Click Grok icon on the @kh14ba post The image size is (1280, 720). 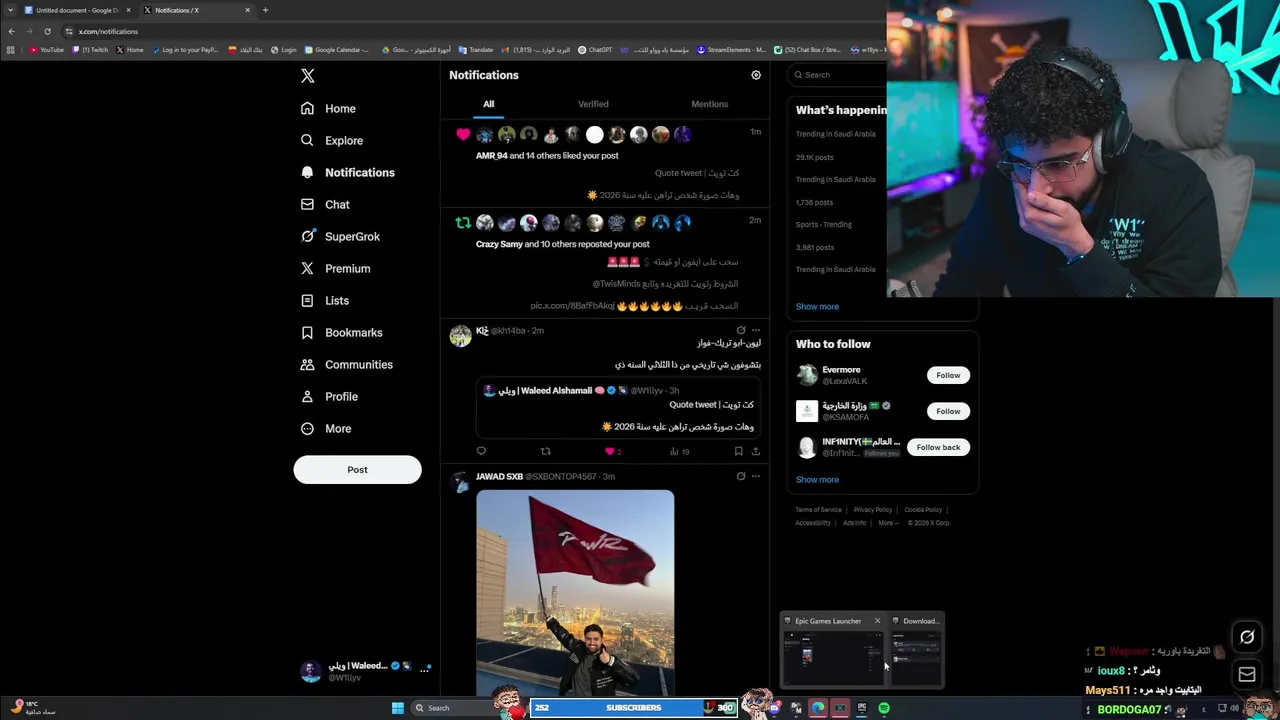741,330
